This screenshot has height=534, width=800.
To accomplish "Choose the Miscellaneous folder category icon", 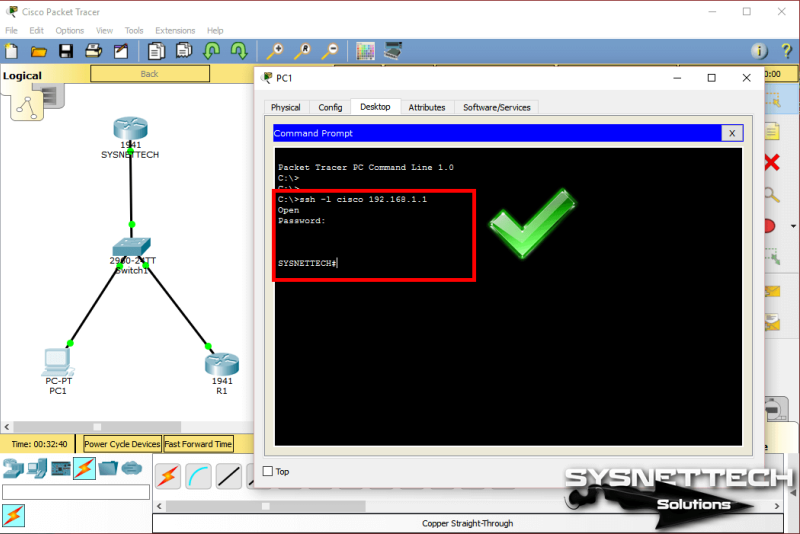I will (x=108, y=468).
